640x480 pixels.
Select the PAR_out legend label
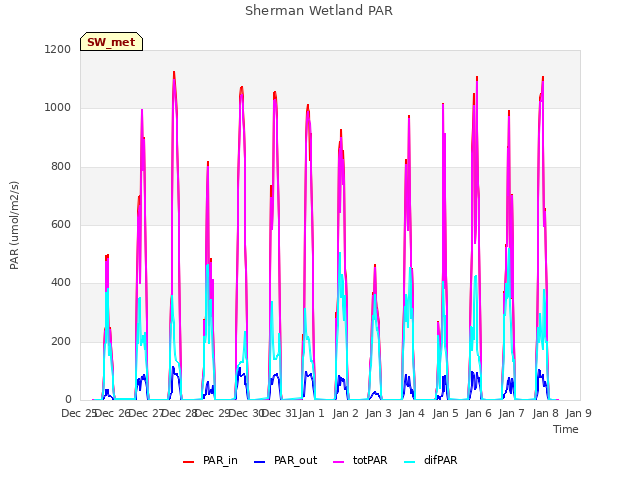(x=296, y=460)
